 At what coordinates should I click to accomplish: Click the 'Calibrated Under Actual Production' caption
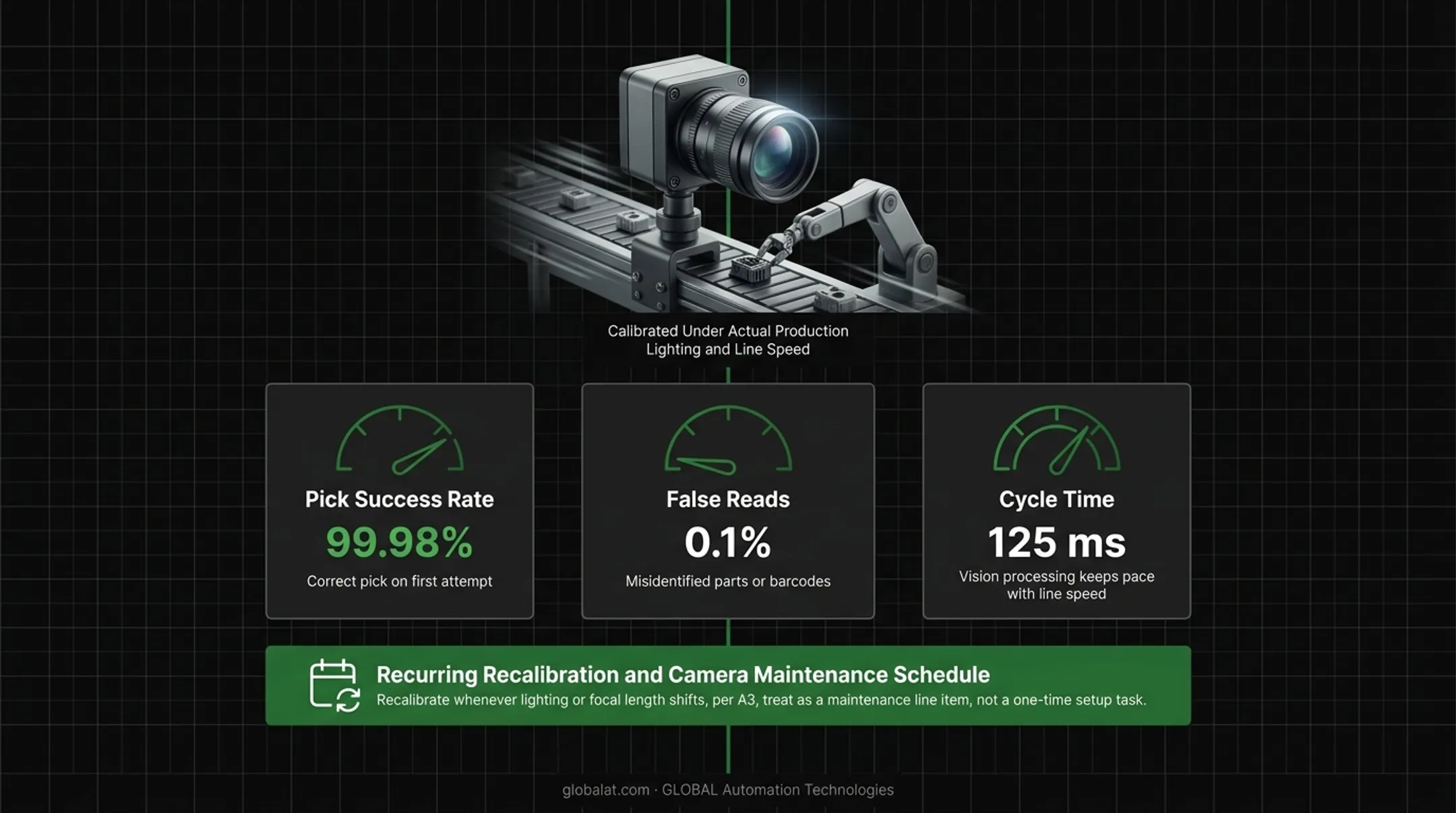tap(728, 340)
